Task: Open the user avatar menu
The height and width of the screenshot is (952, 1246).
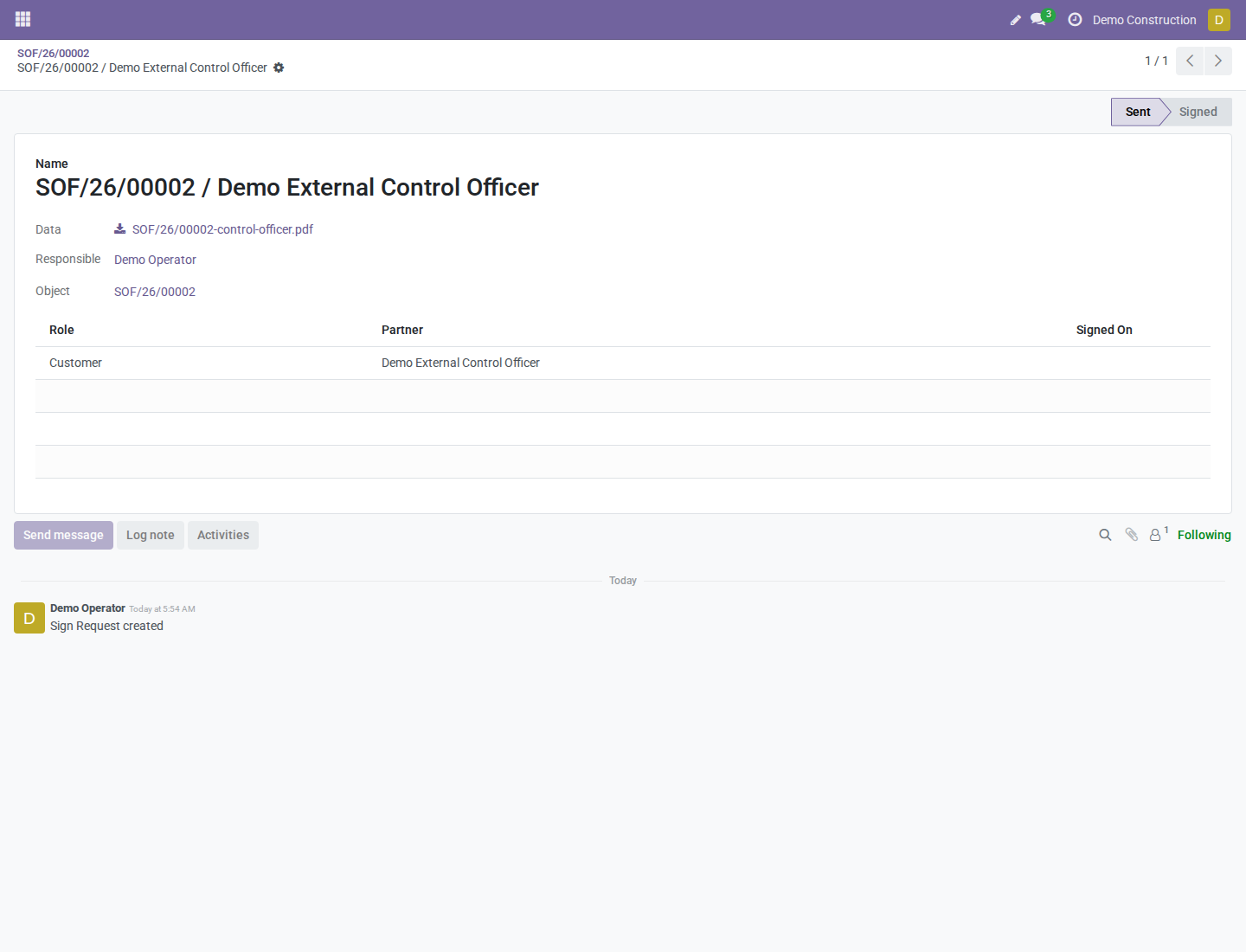Action: coord(1219,19)
